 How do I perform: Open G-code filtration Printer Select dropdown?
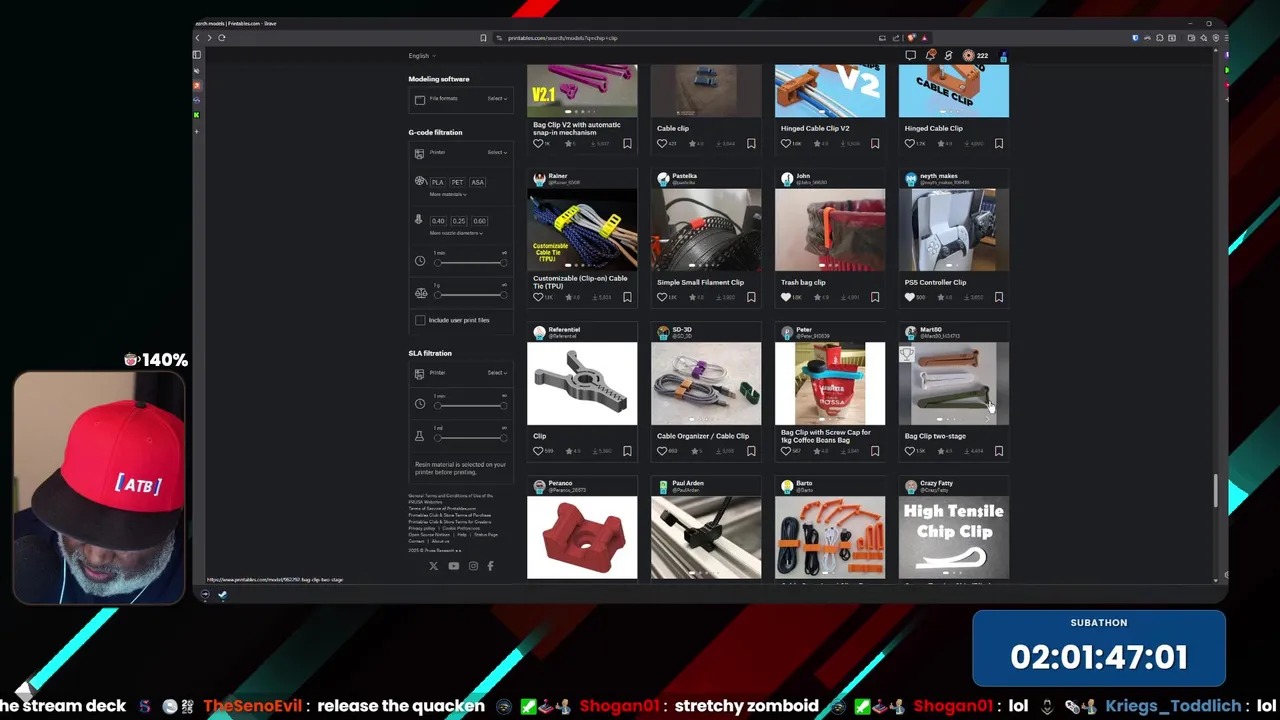pos(497,152)
